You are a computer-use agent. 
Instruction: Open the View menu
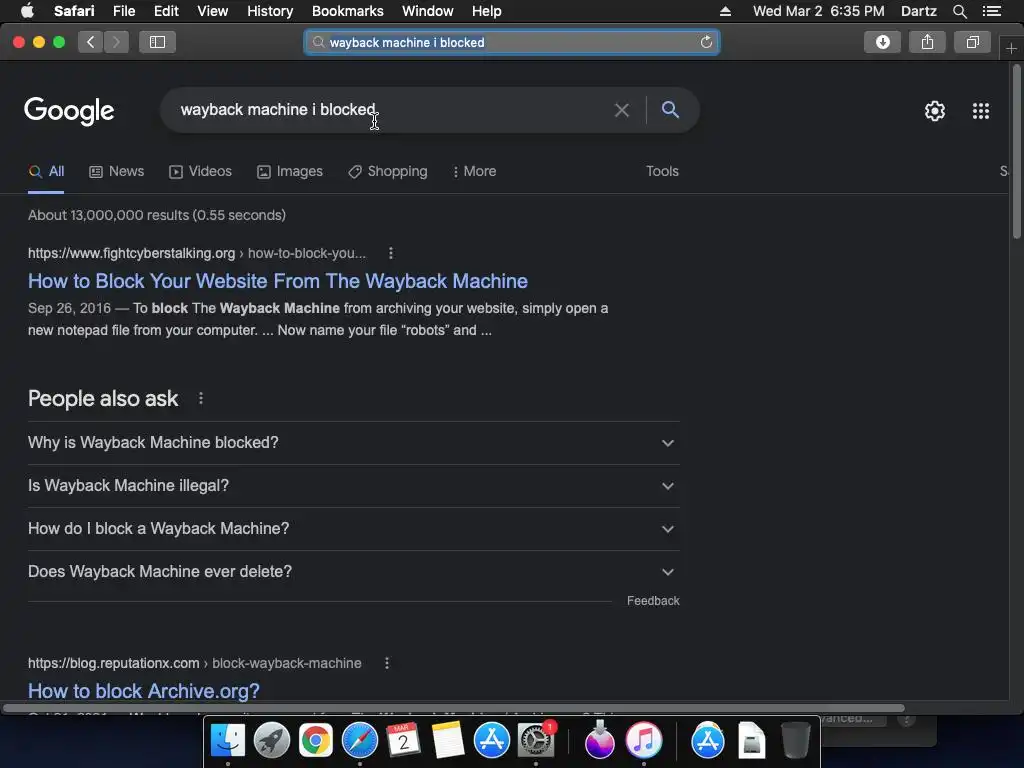pos(212,11)
